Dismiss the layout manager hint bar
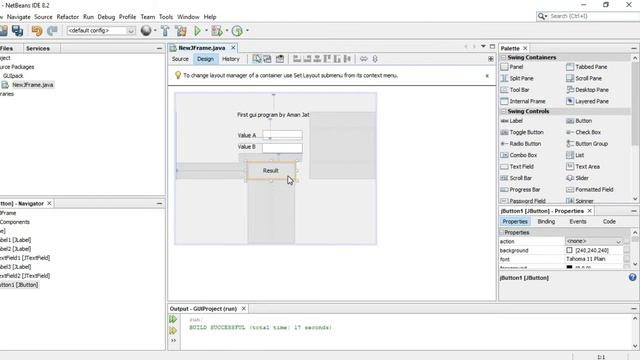The image size is (640, 360). (x=487, y=76)
